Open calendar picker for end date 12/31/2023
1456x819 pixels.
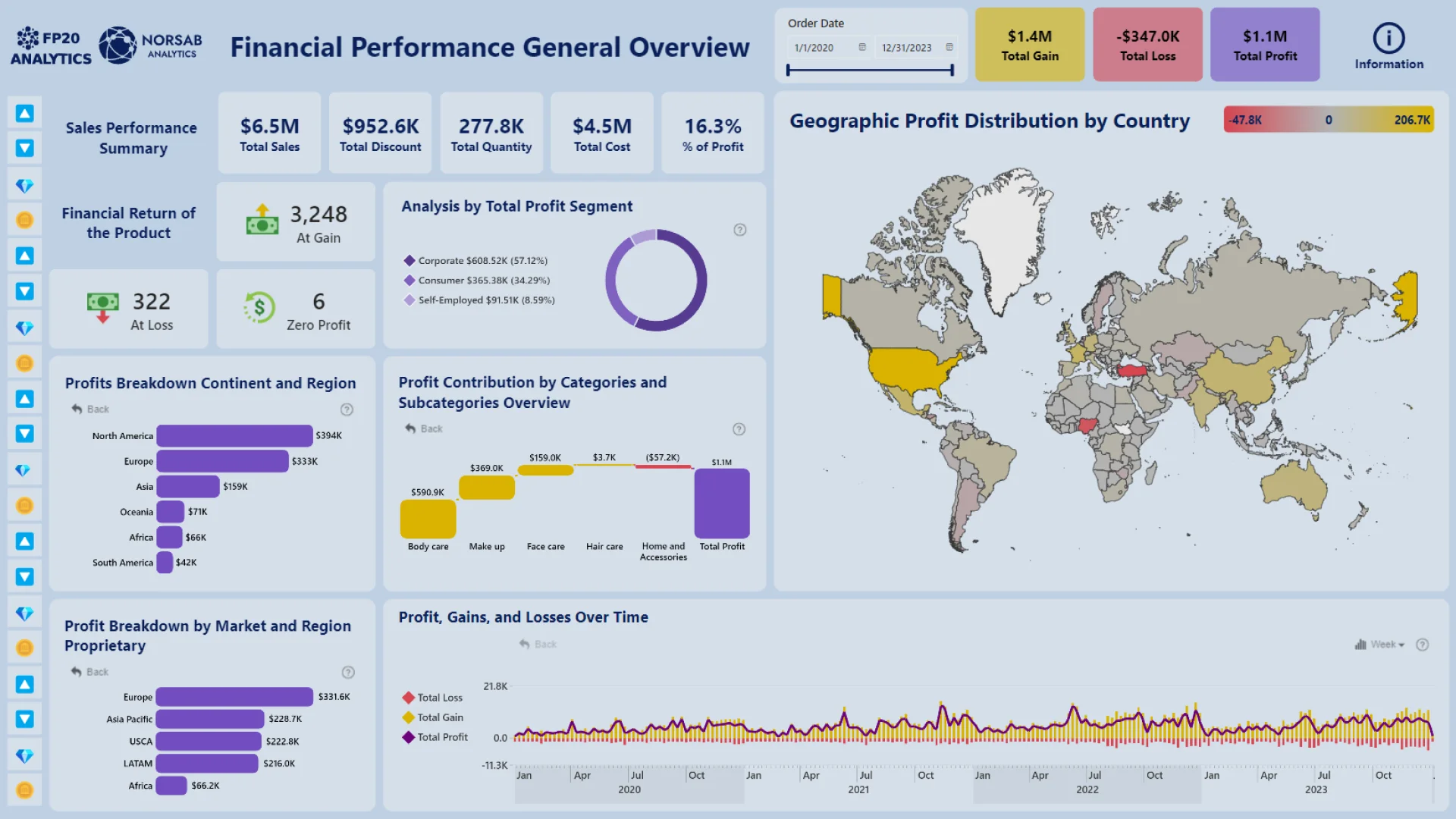tap(949, 47)
